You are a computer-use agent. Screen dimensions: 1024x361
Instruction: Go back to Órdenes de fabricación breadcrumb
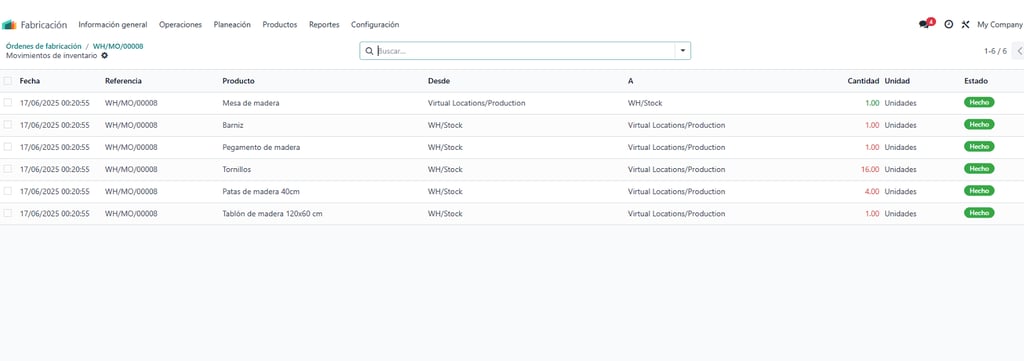44,46
